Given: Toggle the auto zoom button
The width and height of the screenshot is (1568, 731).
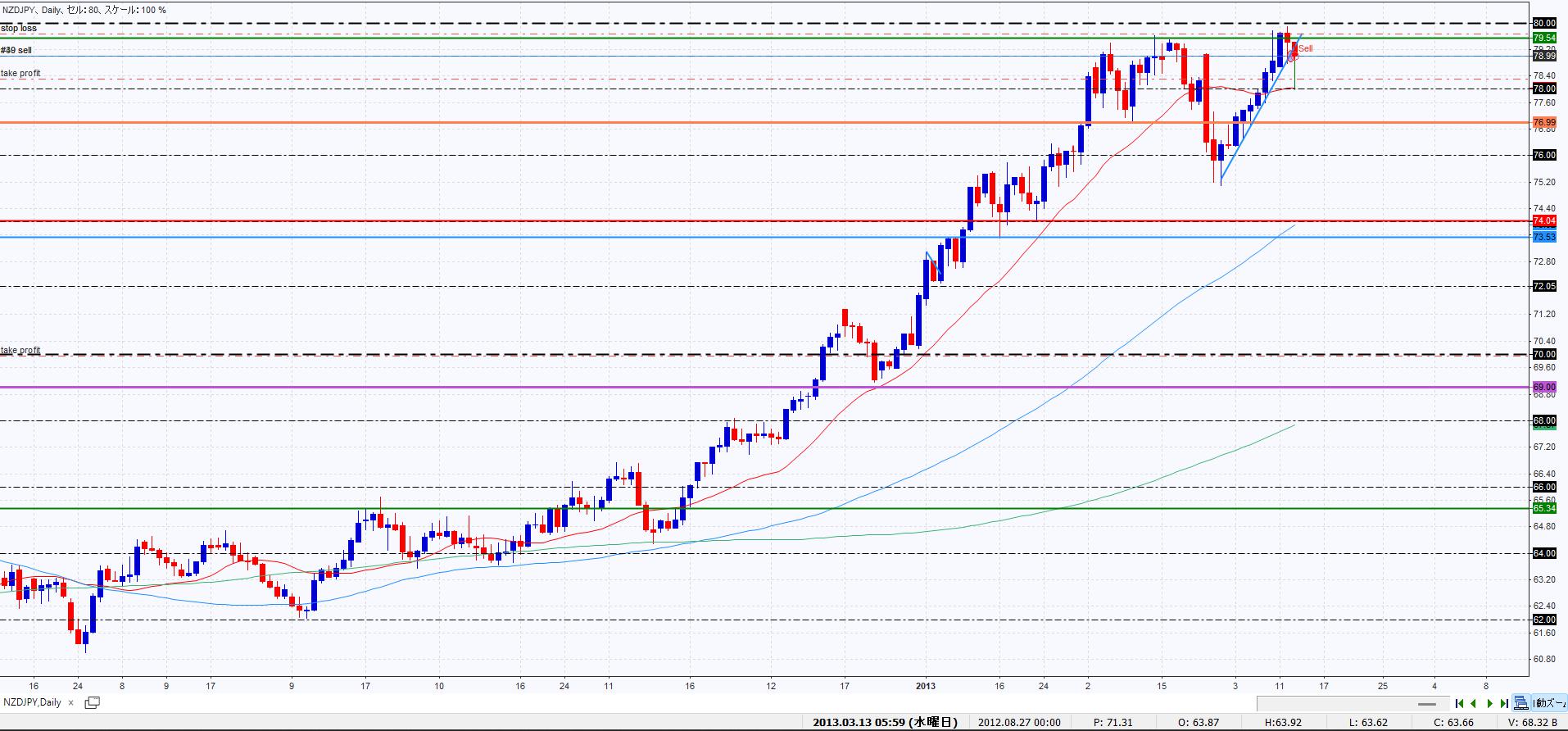Looking at the screenshot, I should [1548, 703].
